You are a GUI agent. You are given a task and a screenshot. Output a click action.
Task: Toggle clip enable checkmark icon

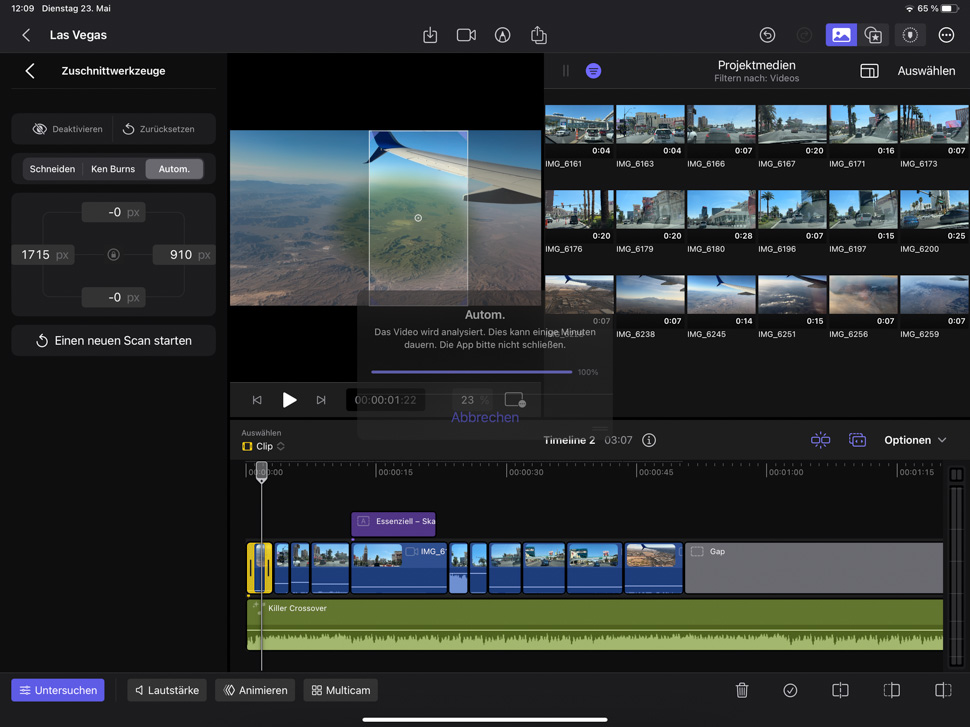790,690
